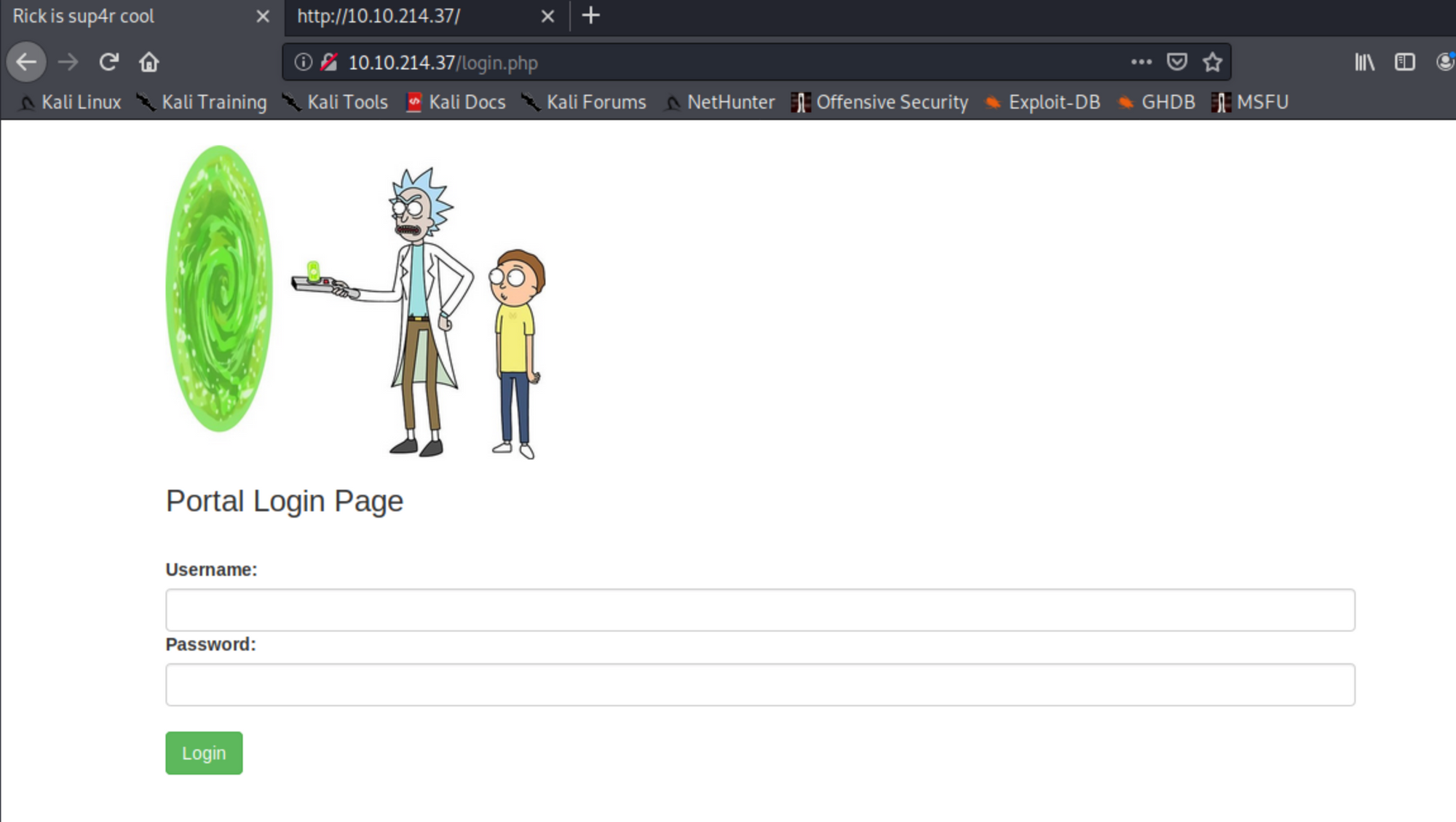
Task: Click the green Login button
Action: [x=204, y=753]
